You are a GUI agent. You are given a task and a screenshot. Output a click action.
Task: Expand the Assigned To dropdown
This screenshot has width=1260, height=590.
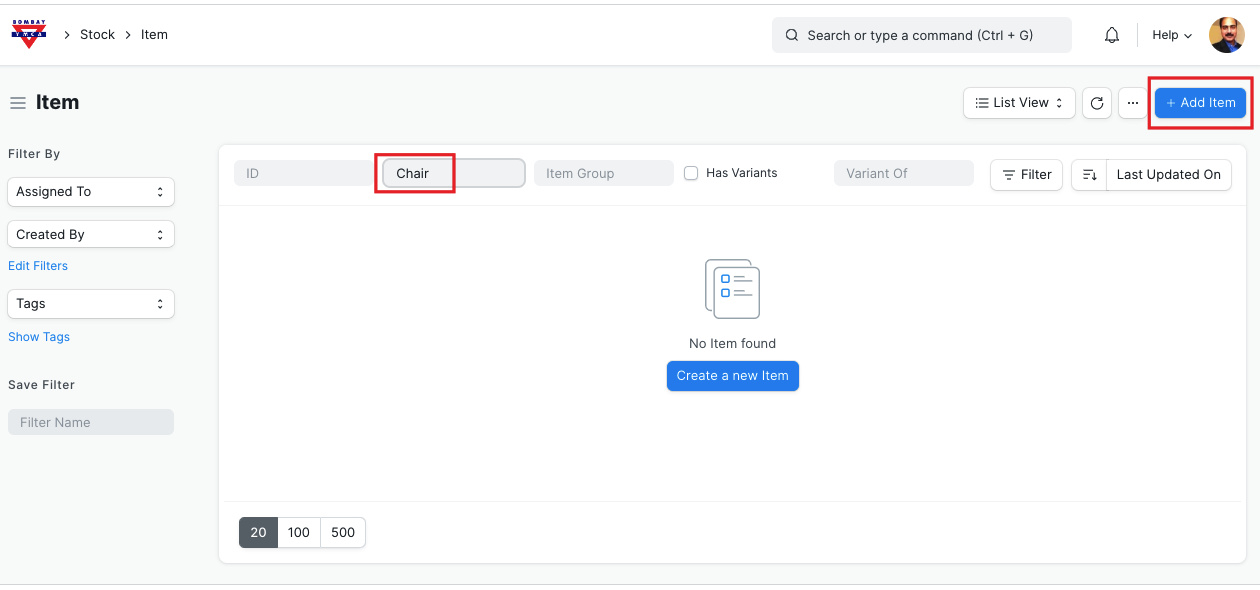click(91, 192)
